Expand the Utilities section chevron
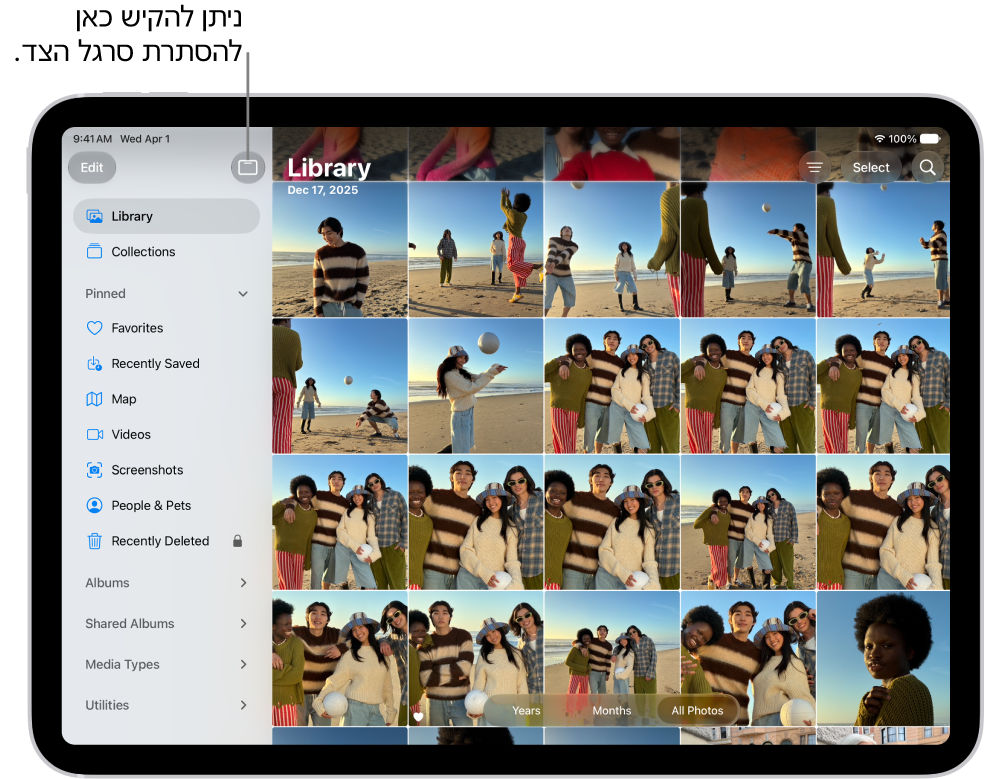 [243, 705]
